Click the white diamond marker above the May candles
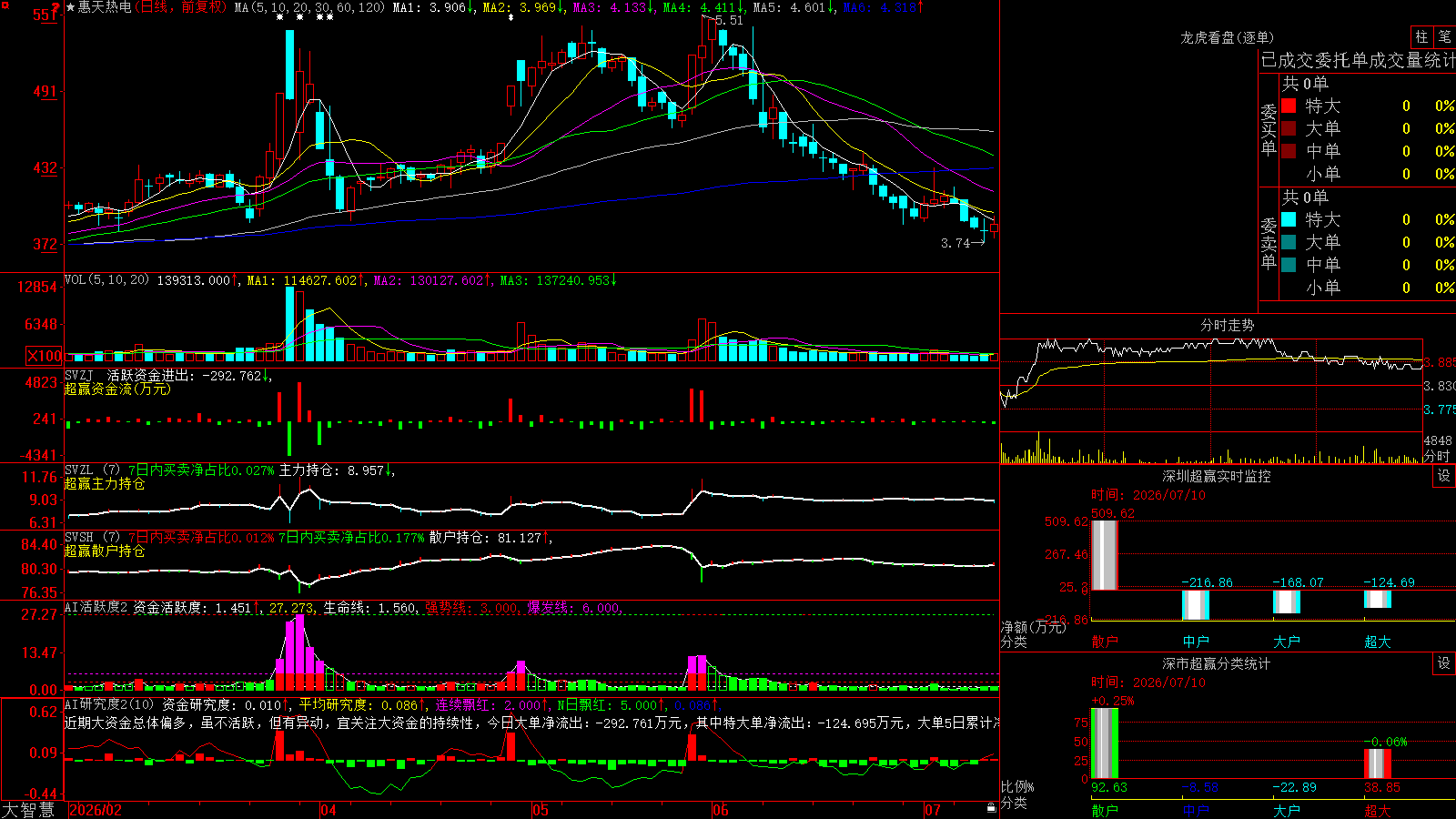 pos(511,17)
